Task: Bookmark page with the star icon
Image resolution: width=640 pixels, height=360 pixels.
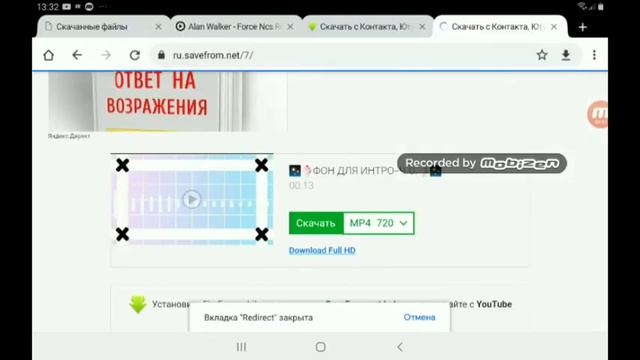Action: click(x=542, y=55)
